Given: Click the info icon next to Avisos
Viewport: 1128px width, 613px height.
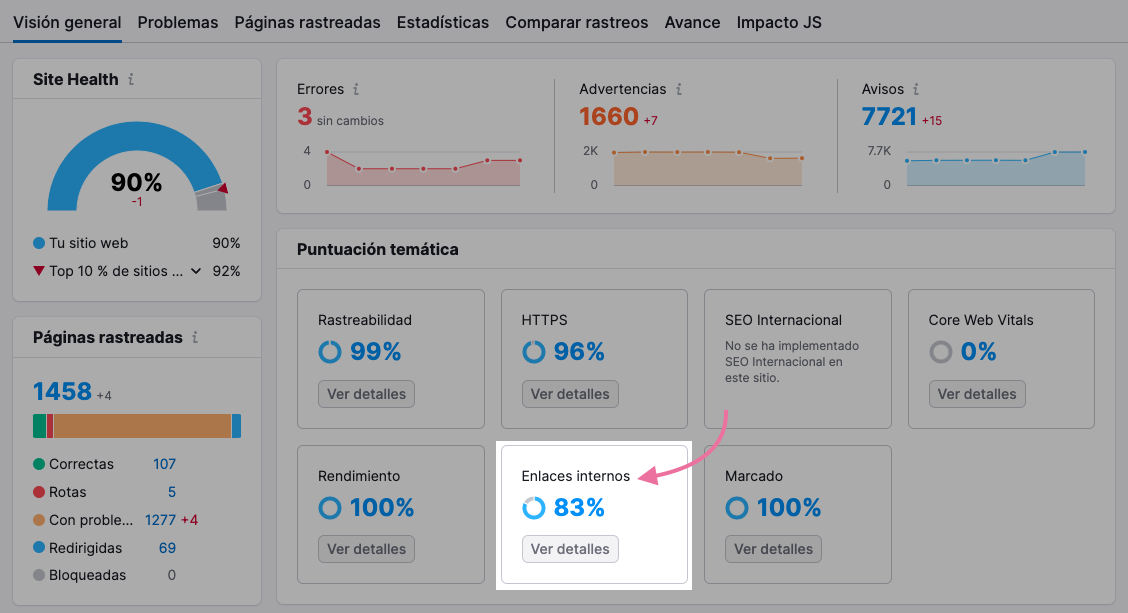Looking at the screenshot, I should coord(918,89).
